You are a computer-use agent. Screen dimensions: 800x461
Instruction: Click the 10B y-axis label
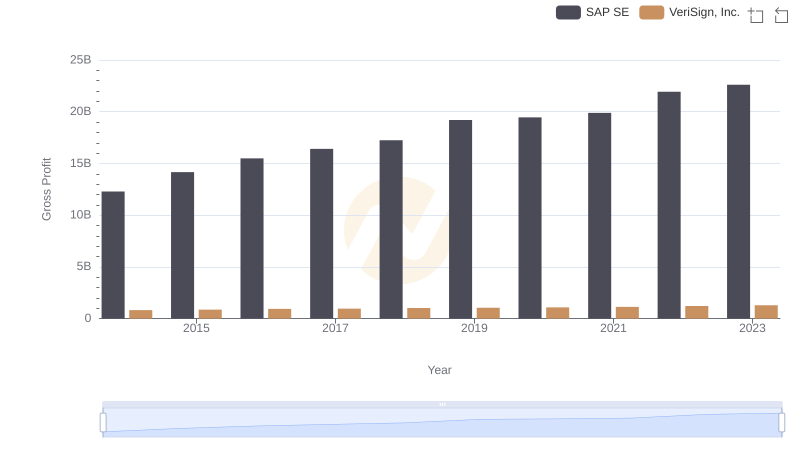(x=81, y=215)
